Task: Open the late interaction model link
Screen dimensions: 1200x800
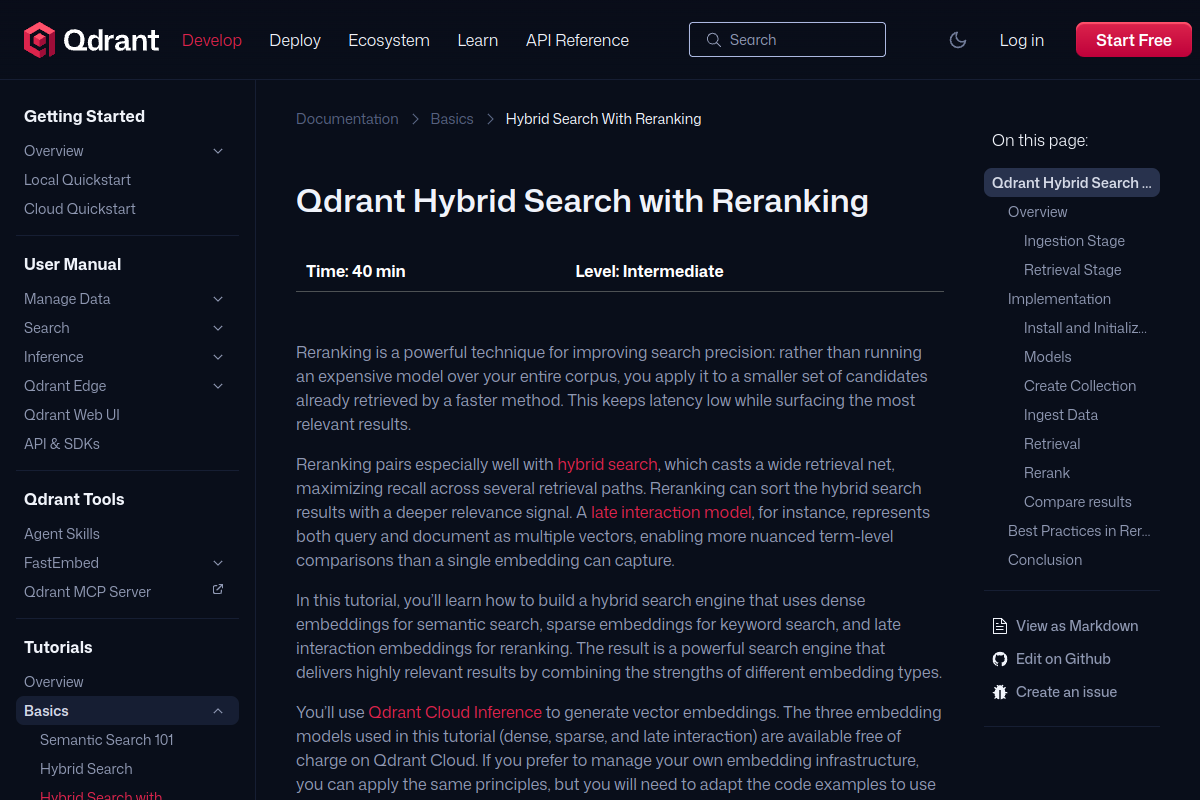Action: (x=671, y=512)
